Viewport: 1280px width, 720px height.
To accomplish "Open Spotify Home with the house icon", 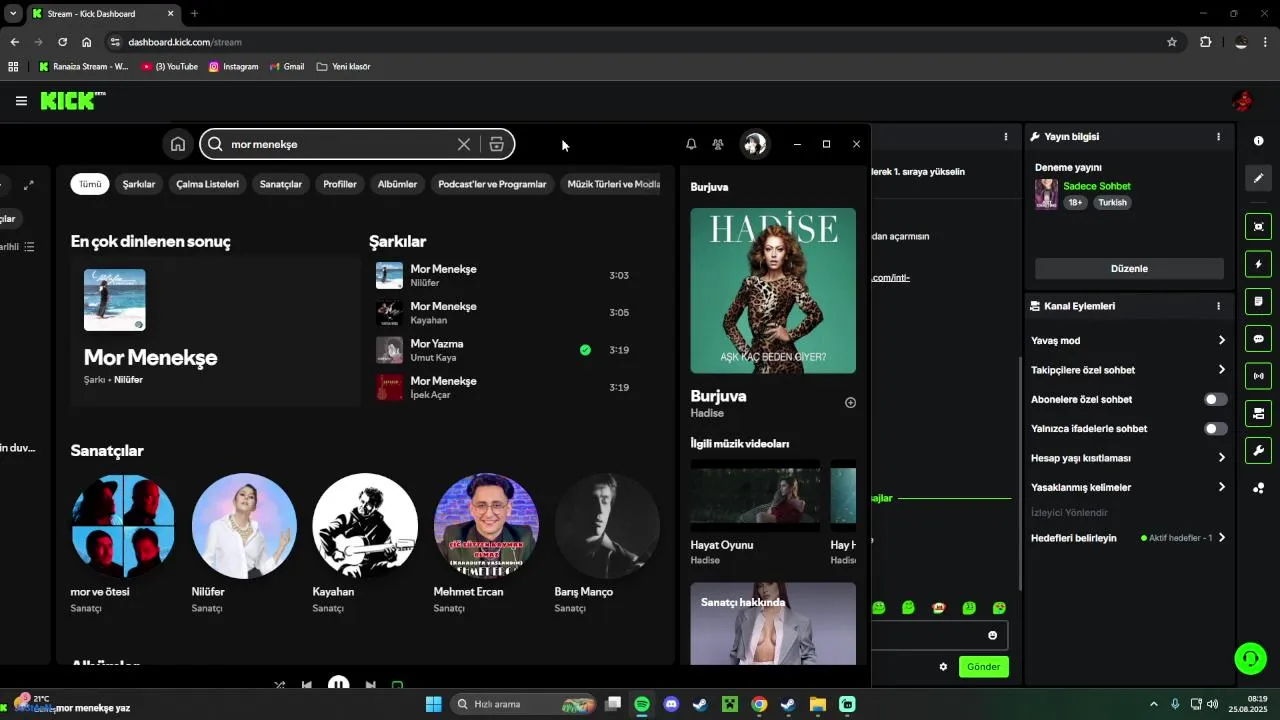I will (178, 144).
